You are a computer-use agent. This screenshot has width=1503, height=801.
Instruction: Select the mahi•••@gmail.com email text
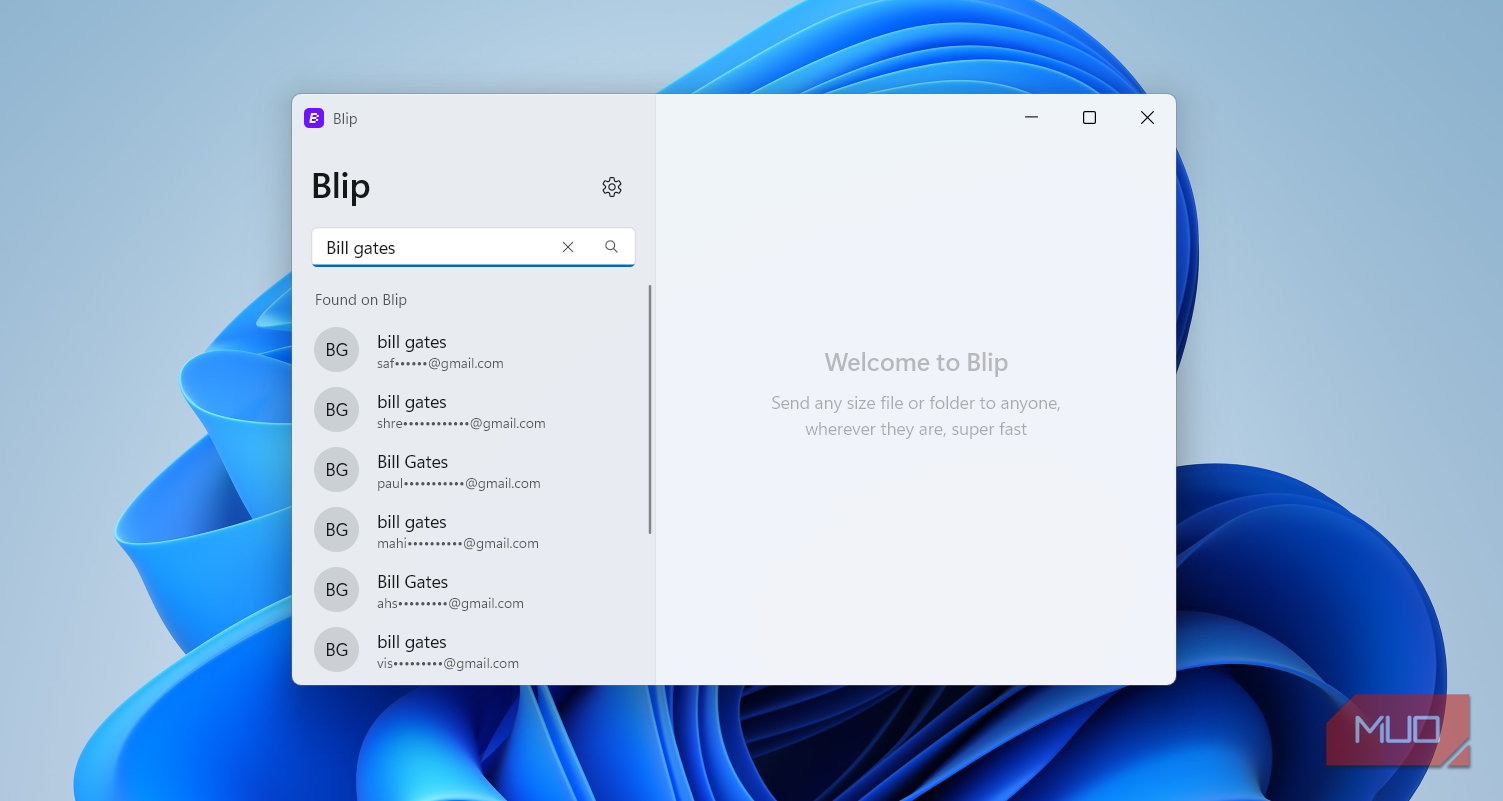coord(458,543)
